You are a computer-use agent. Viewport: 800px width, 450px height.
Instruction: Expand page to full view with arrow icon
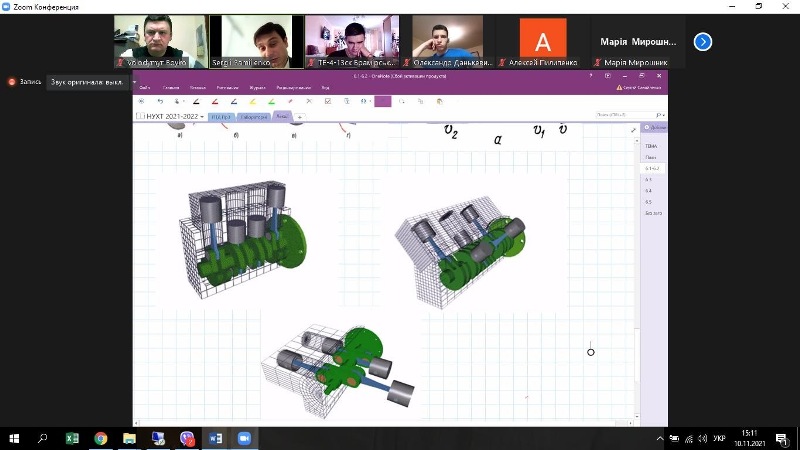(633, 130)
